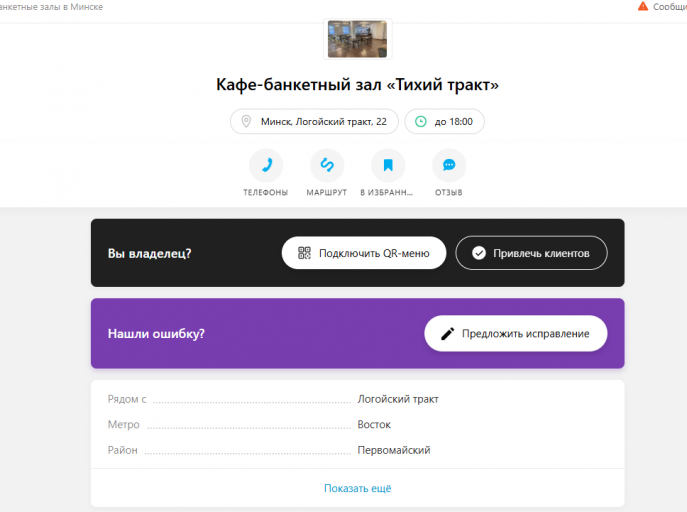Open address Минск, Логойский тракт, 22
687x512 pixels.
pyautogui.click(x=314, y=121)
